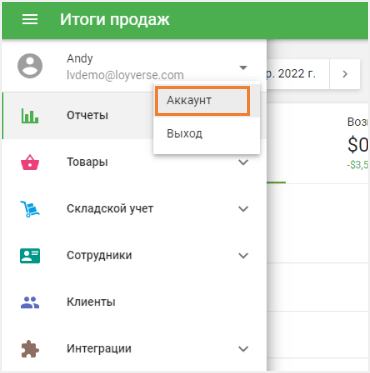Viewport: 370px width, 373px height.
Task: Click the pink Товары basket icon
Action: 30,162
